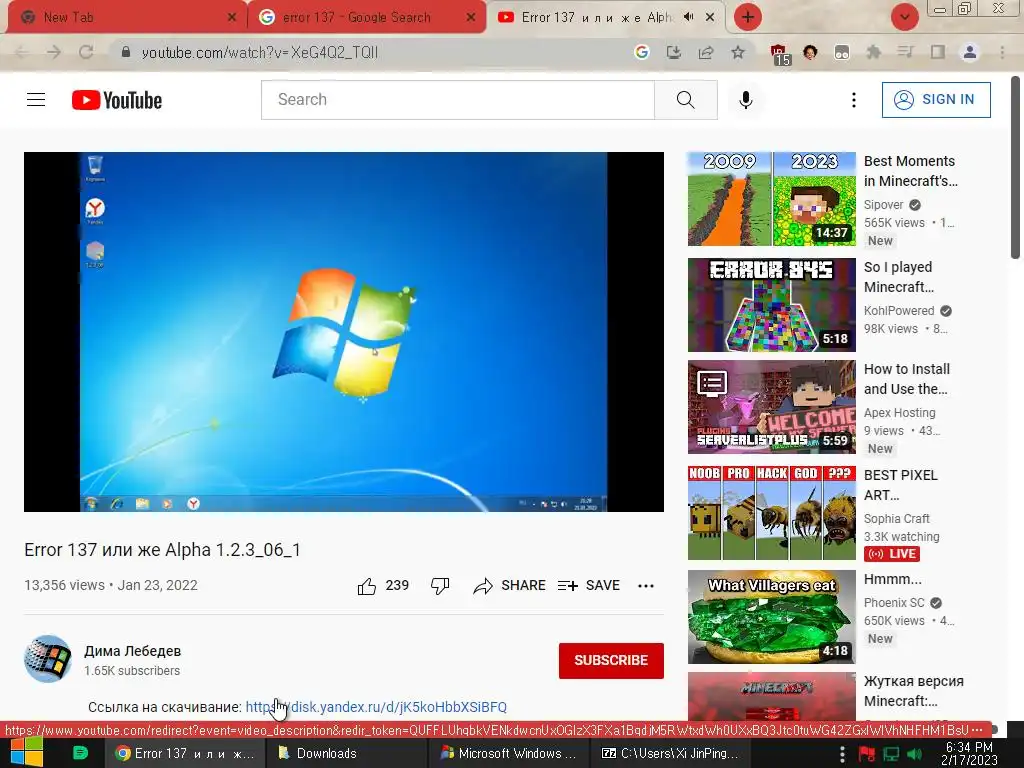Click the search magnifier button
1024x768 pixels.
pyautogui.click(x=686, y=100)
